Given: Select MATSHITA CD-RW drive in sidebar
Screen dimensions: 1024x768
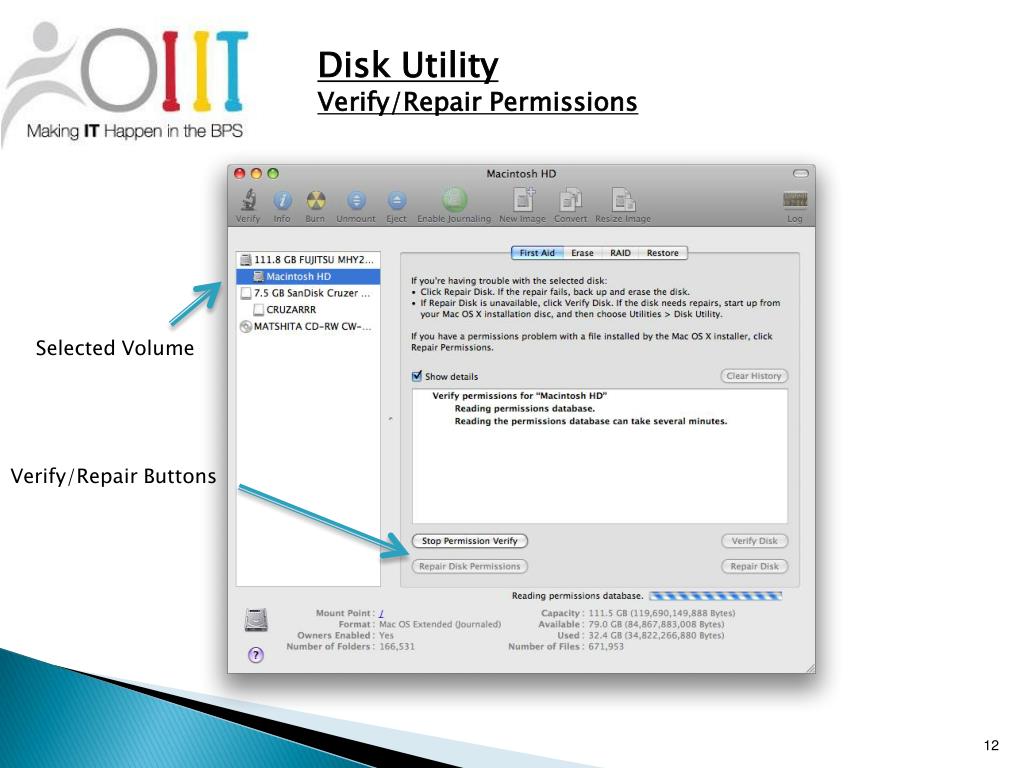Looking at the screenshot, I should pyautogui.click(x=308, y=327).
